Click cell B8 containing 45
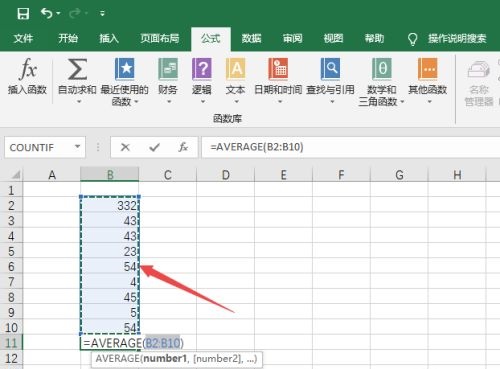The image size is (500, 369). tap(110, 297)
